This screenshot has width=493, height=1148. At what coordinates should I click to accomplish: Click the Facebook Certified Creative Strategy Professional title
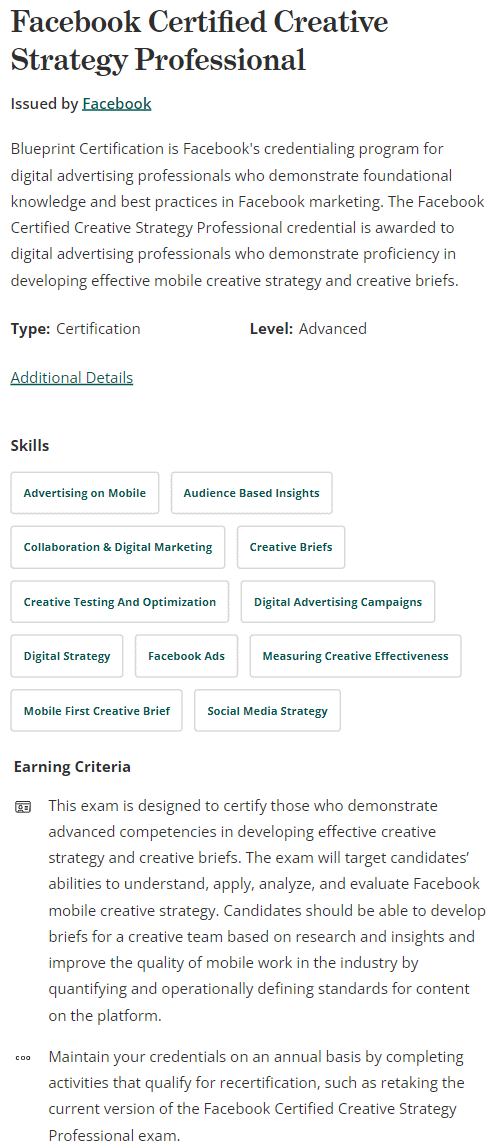tap(199, 40)
